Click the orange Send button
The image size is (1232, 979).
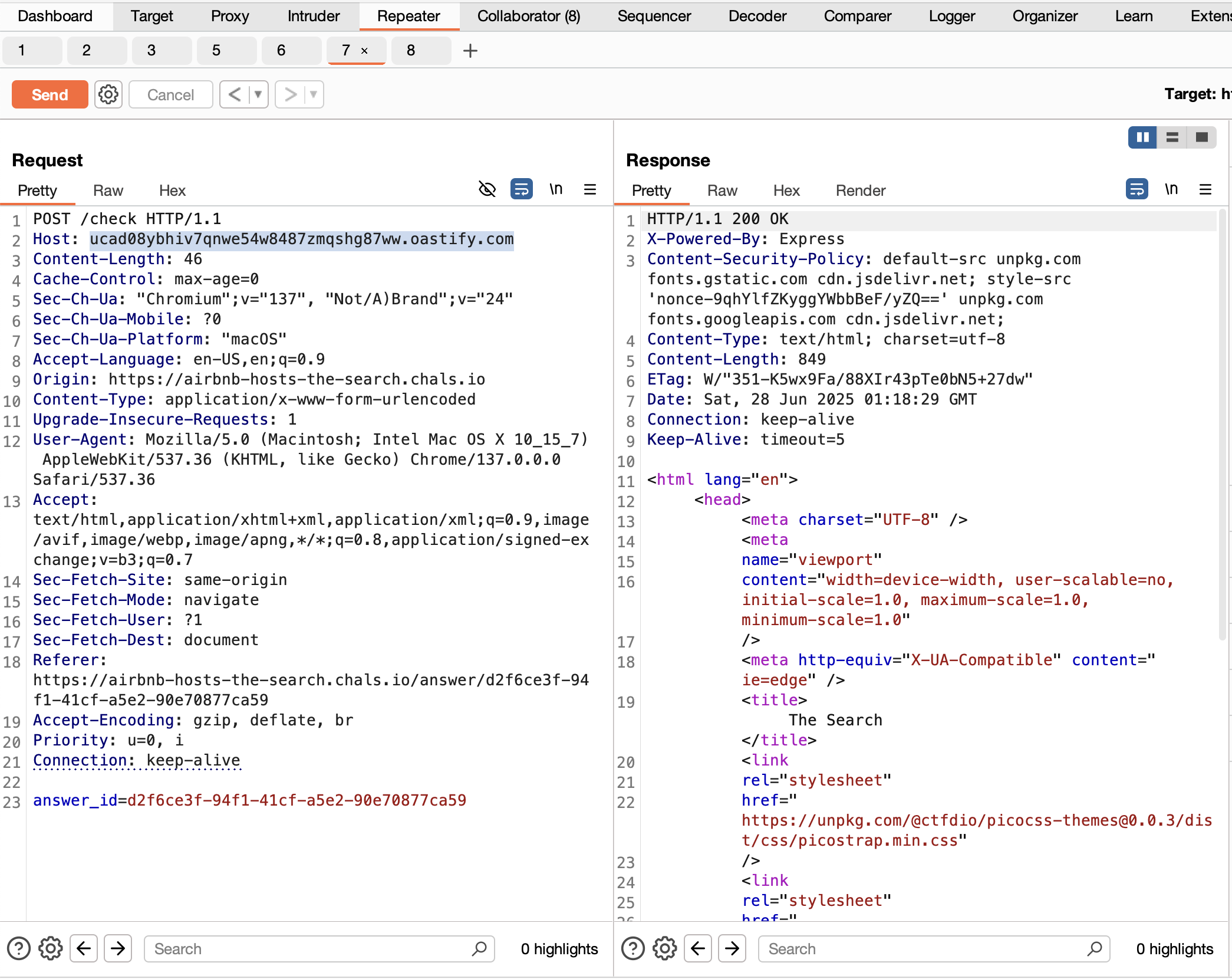50,94
